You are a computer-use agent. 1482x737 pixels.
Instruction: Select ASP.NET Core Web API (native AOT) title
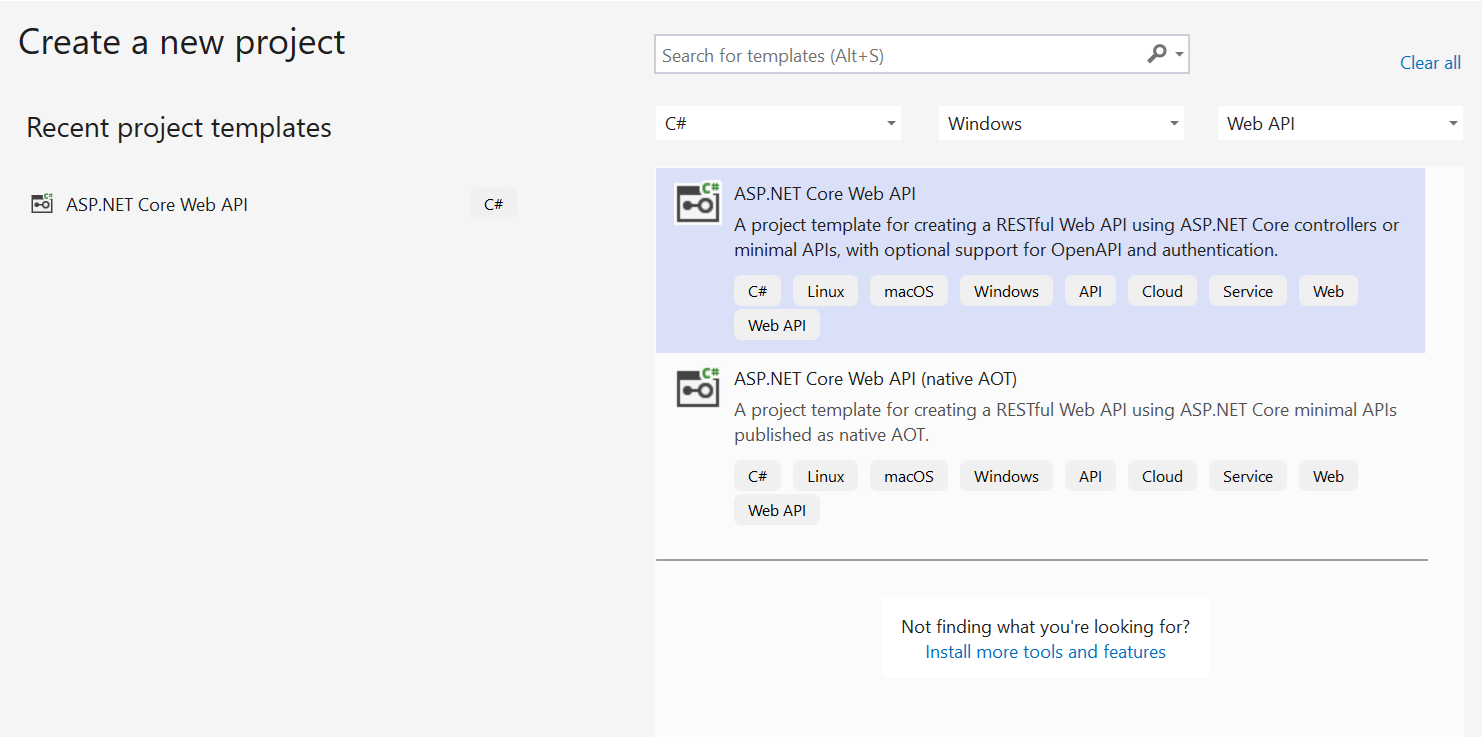tap(875, 379)
